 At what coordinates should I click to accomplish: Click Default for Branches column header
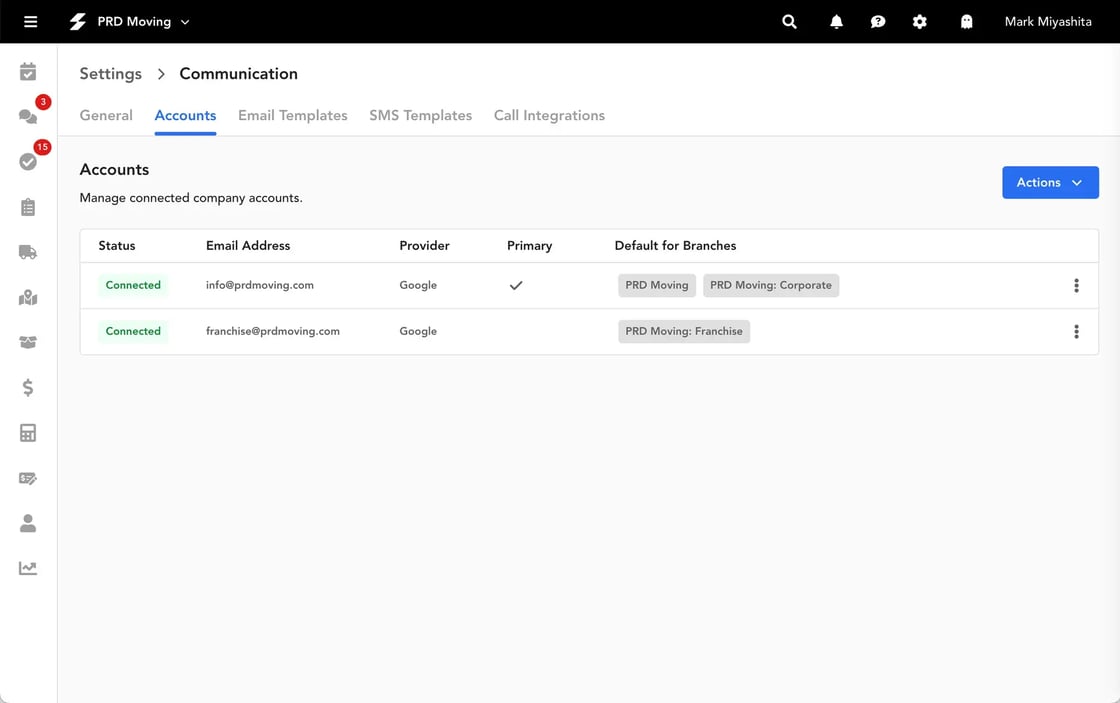(x=675, y=246)
